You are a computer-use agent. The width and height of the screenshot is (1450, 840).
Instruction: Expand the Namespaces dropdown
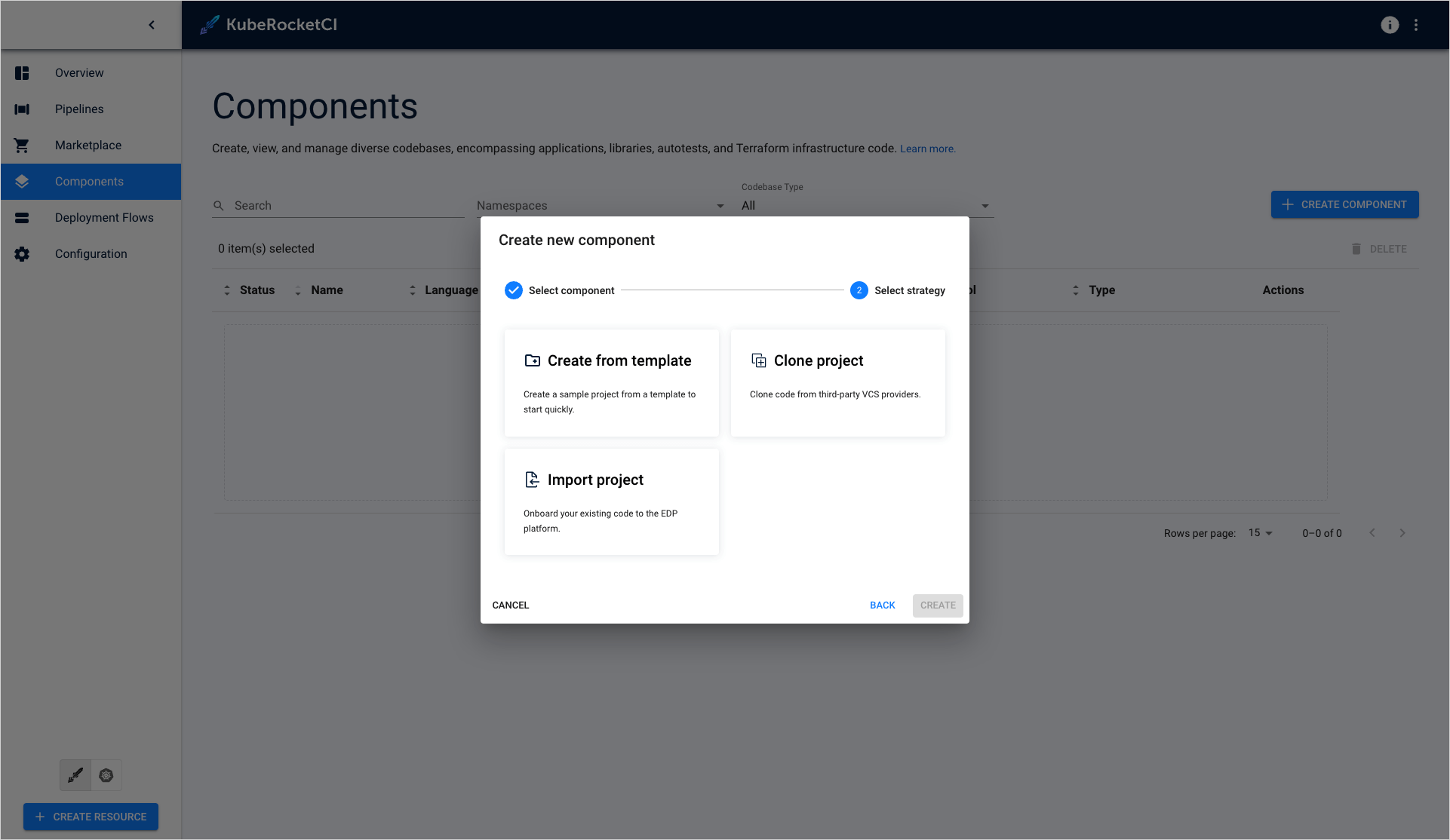tap(600, 206)
